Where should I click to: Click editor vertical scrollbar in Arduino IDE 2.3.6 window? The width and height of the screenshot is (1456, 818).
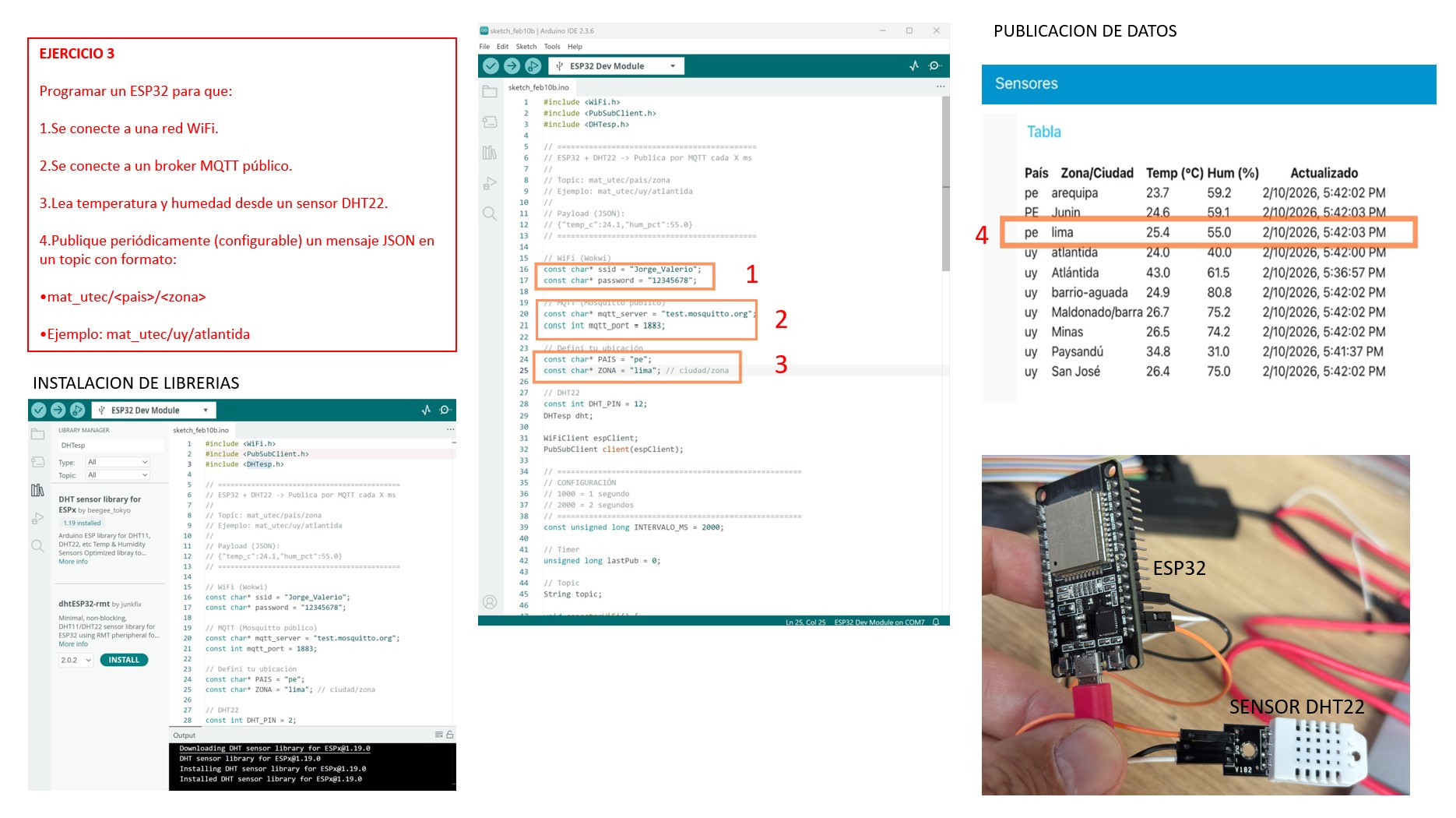(945, 187)
